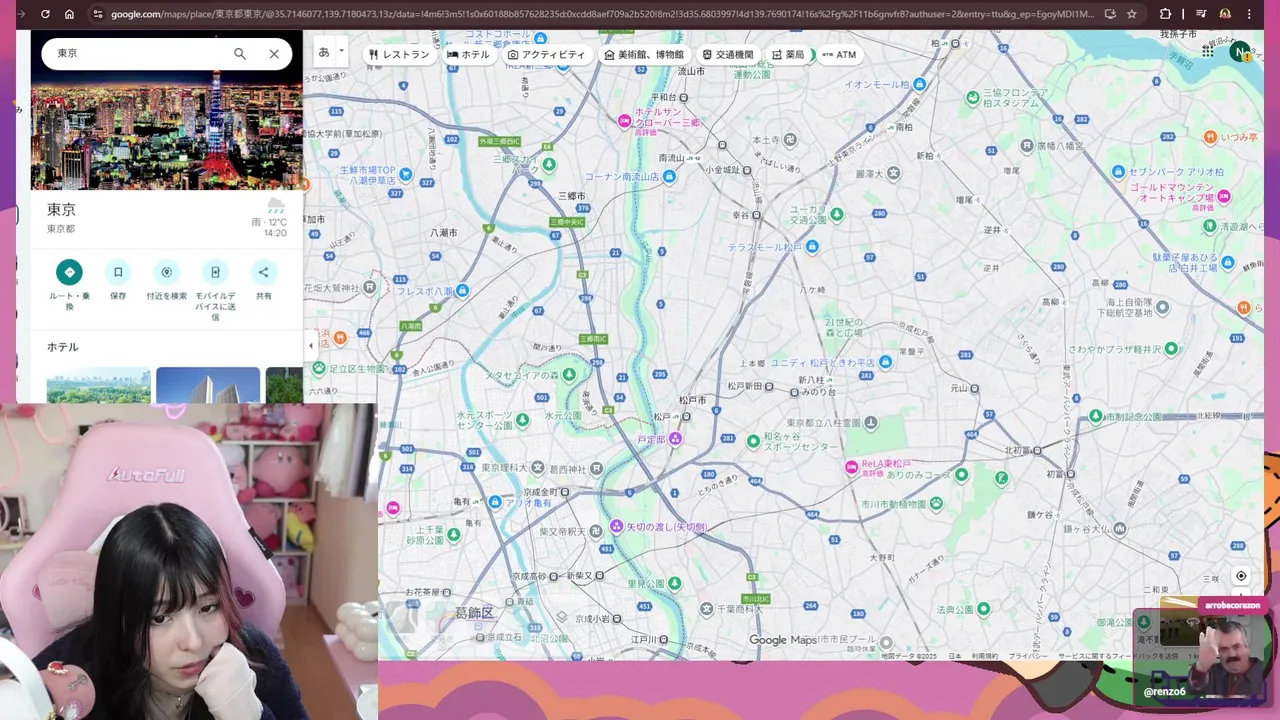Click the アリオ亀有 shopping marker
This screenshot has height=720, width=1280.
[x=495, y=502]
